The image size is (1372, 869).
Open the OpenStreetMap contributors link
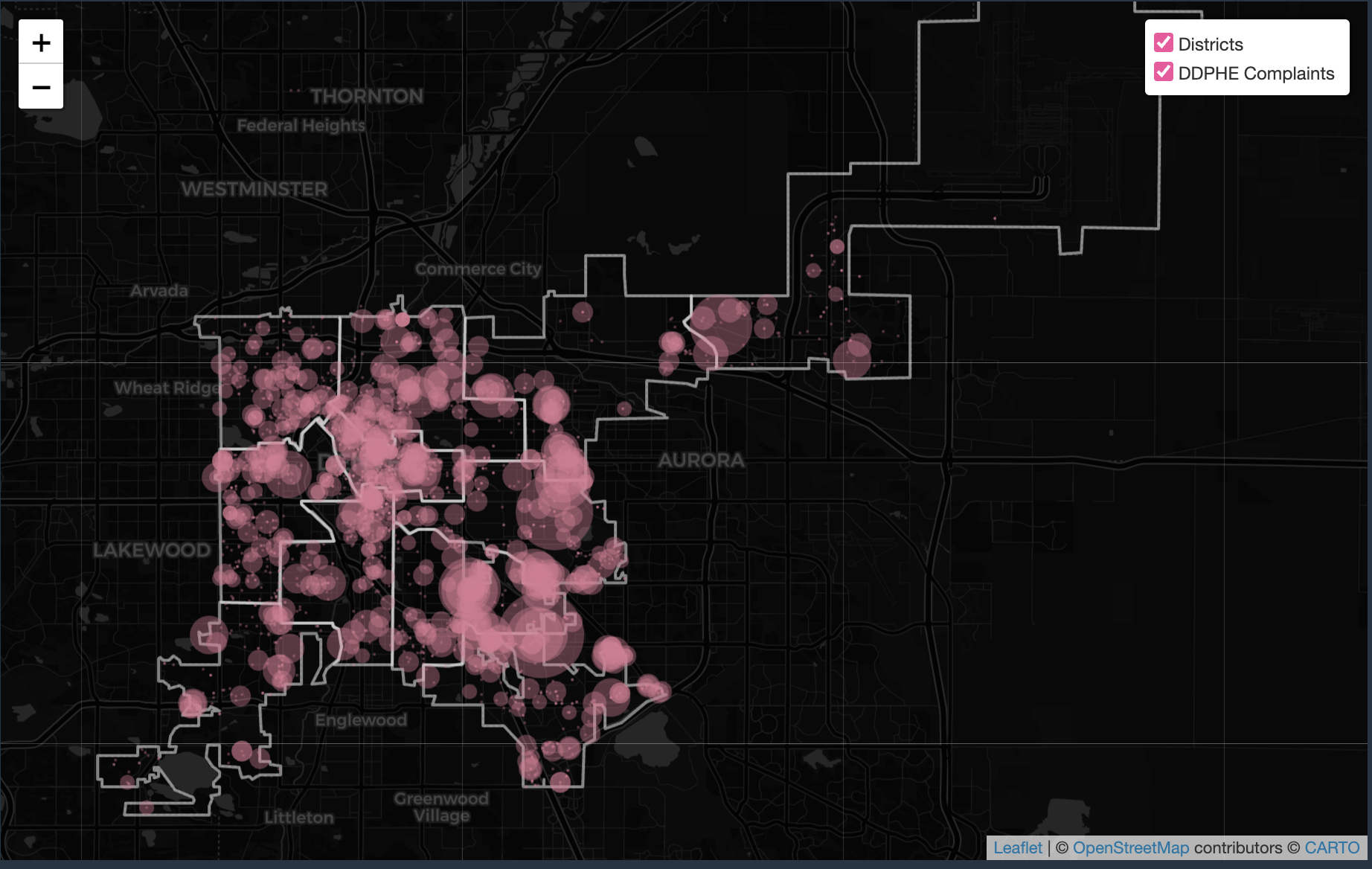tap(1132, 847)
